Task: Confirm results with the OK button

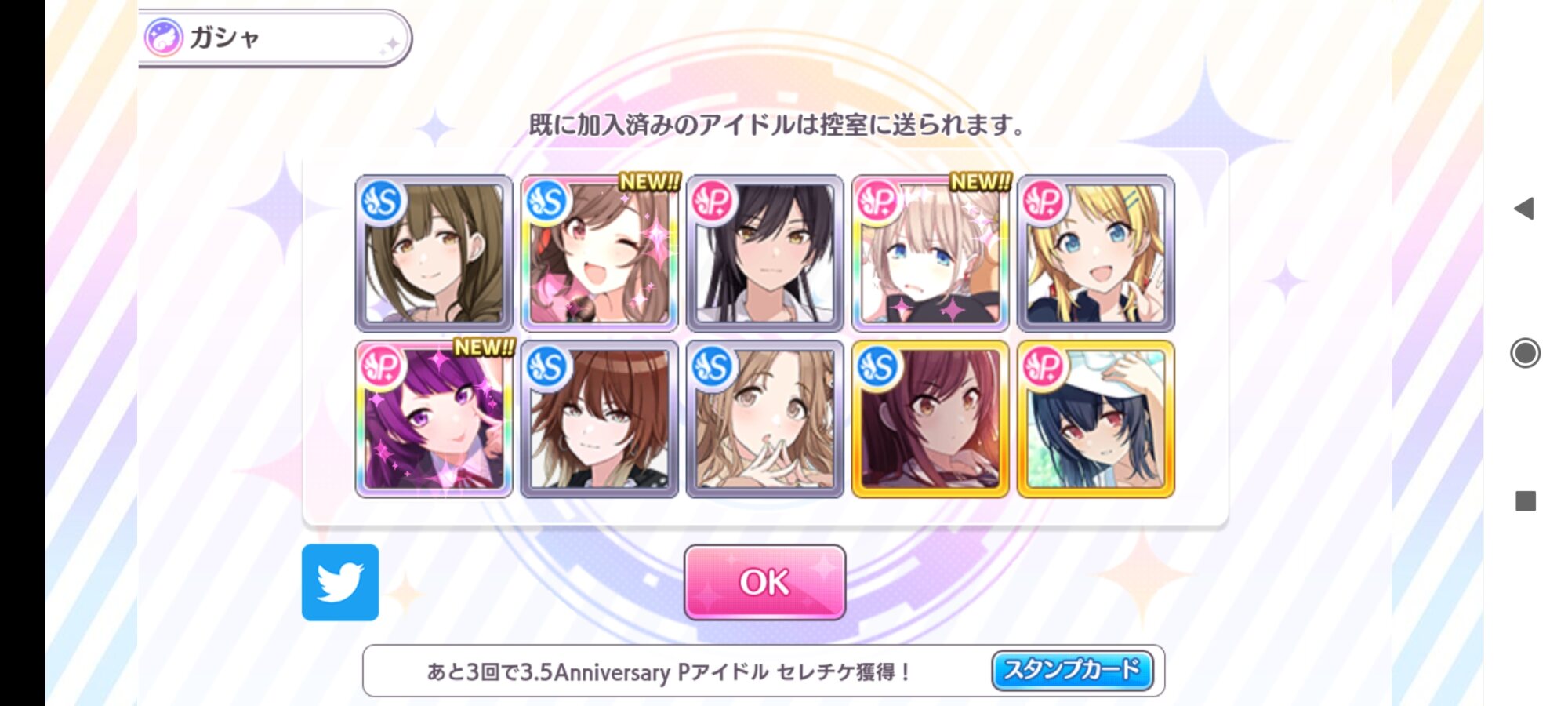Action: pos(764,582)
